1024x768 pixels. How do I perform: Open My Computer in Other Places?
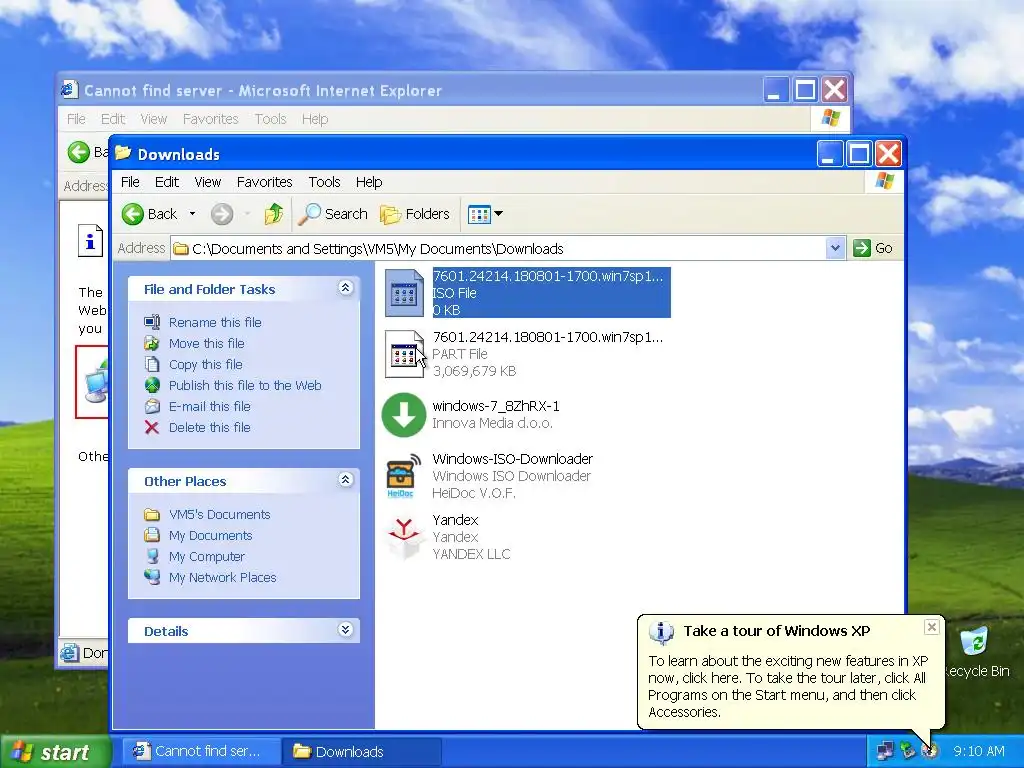[x=207, y=556]
